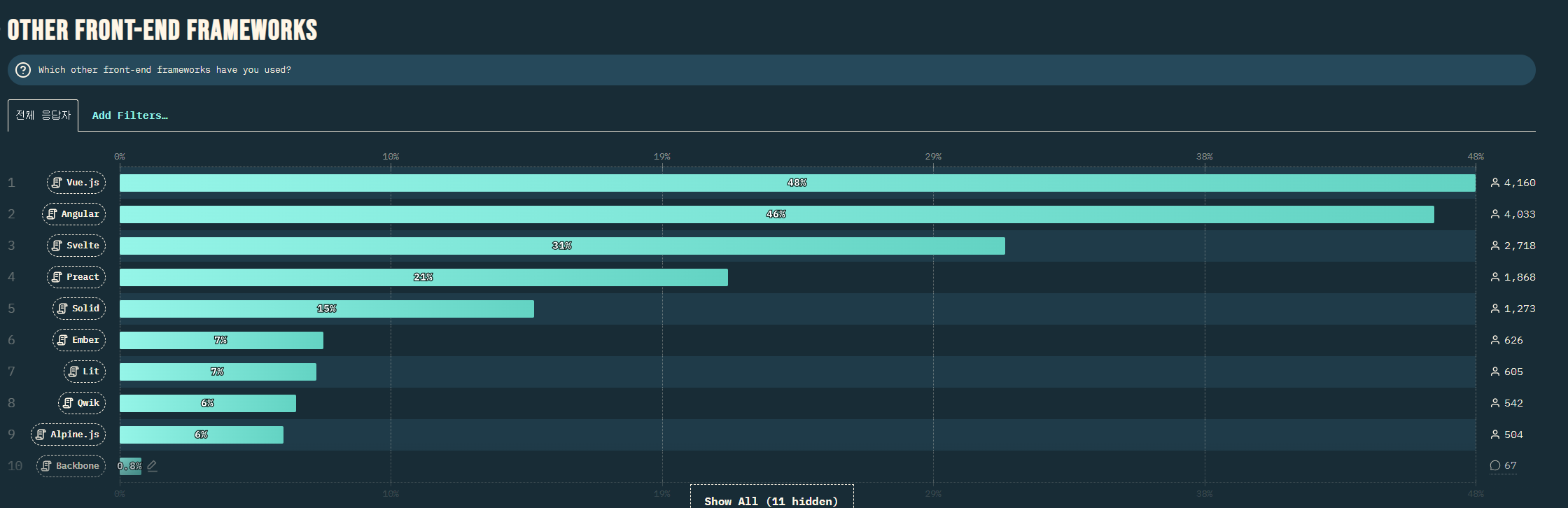
Task: Click the Solid 15% bar
Action: tap(327, 309)
